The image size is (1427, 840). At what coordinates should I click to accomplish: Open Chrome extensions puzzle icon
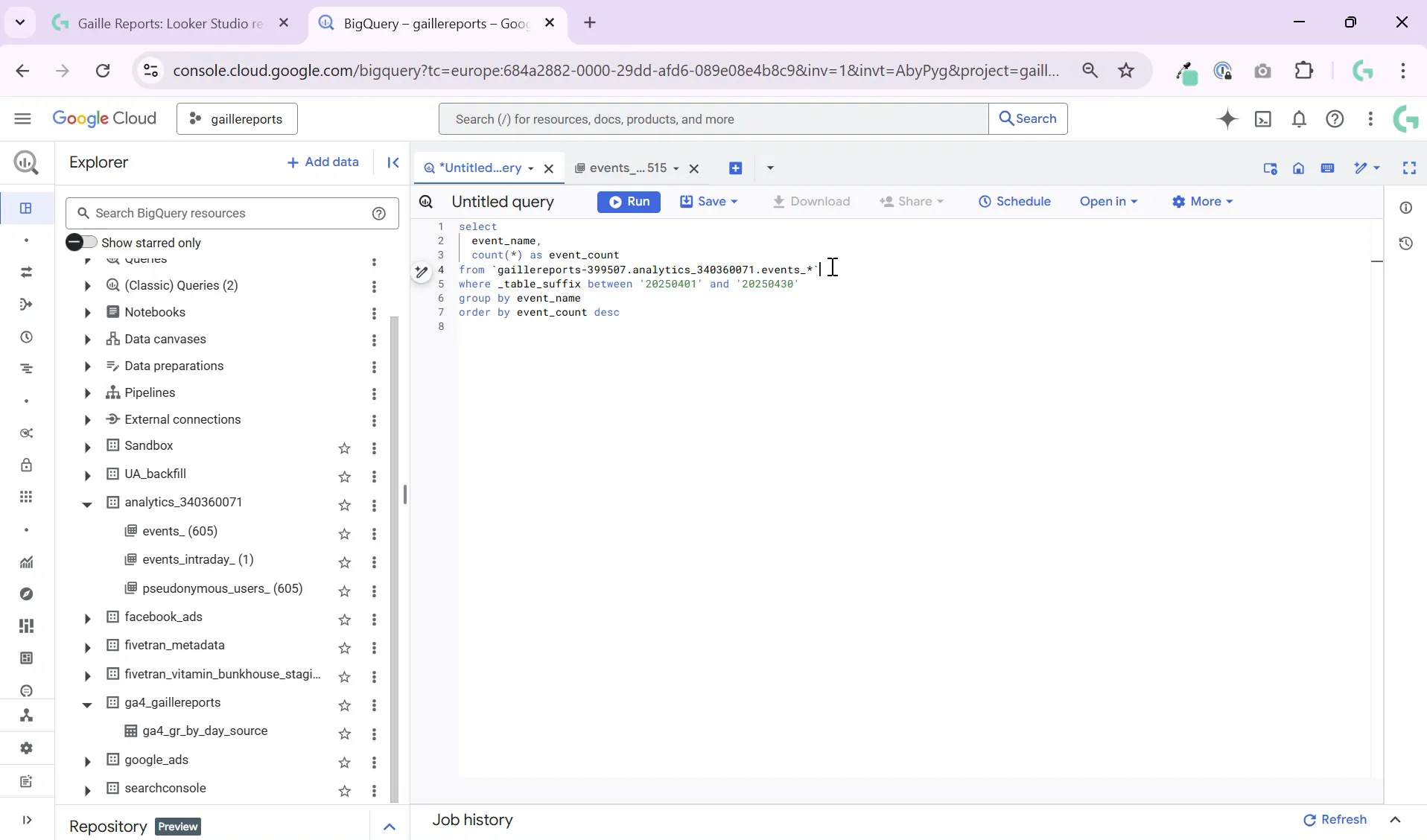coord(1304,71)
